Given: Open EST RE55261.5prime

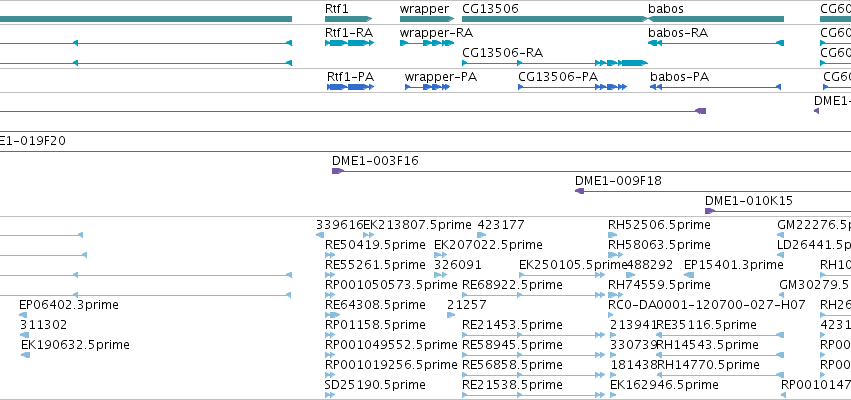Looking at the screenshot, I should [375, 265].
